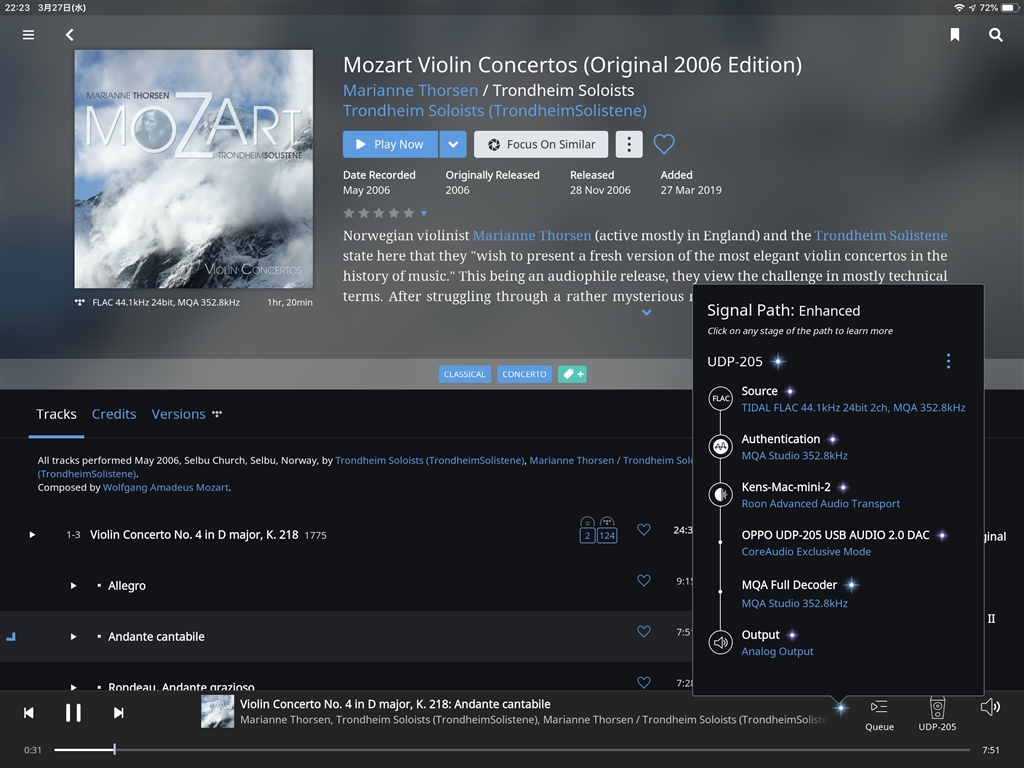Favorite the album with heart icon
Image resolution: width=1024 pixels, height=768 pixels.
click(664, 144)
